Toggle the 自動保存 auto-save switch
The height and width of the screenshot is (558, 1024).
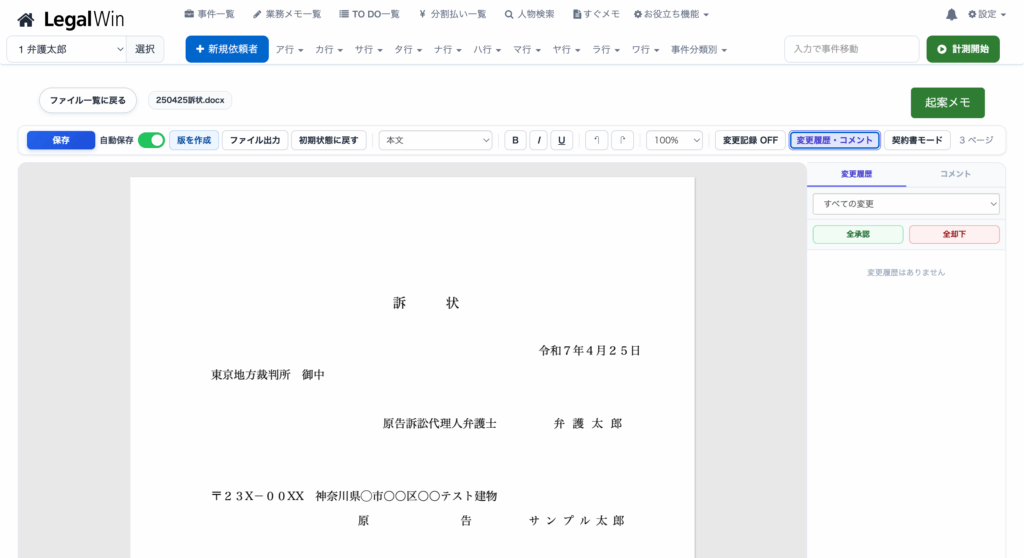pyautogui.click(x=151, y=140)
